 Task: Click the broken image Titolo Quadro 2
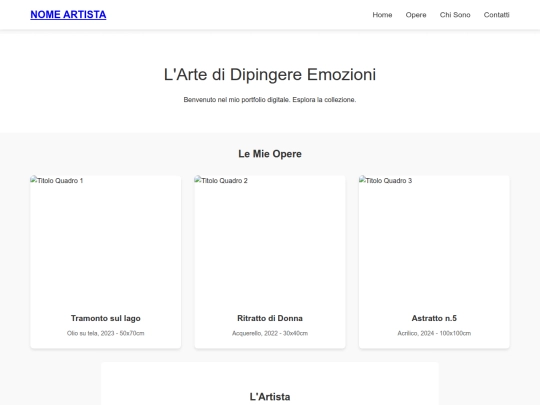pos(270,239)
